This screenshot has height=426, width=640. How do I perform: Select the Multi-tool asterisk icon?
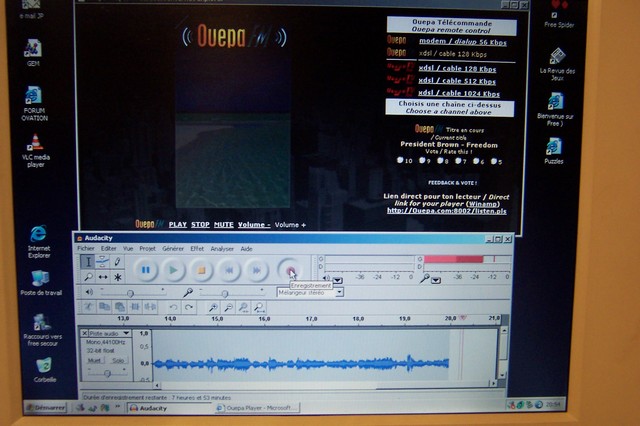tap(118, 277)
